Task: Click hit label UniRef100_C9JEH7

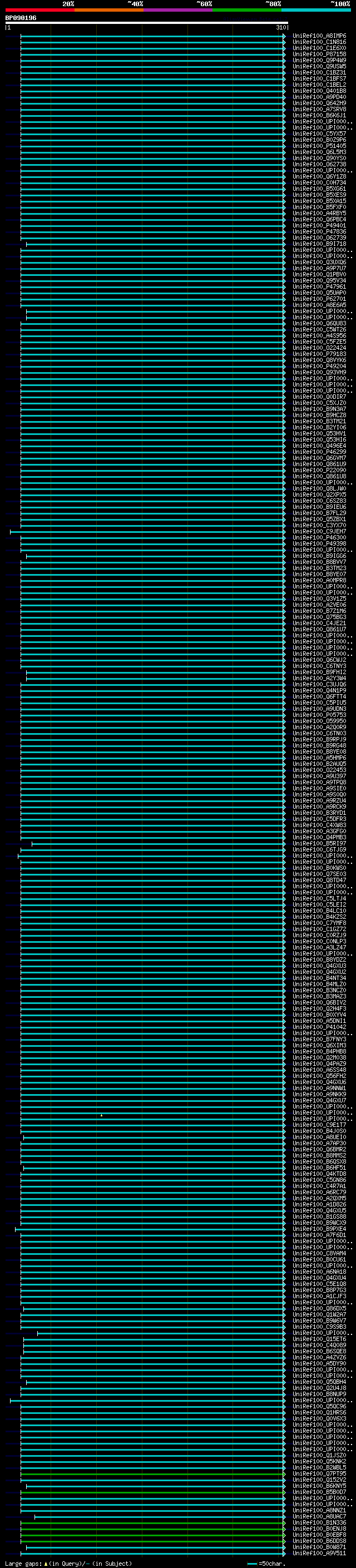Action: click(319, 531)
